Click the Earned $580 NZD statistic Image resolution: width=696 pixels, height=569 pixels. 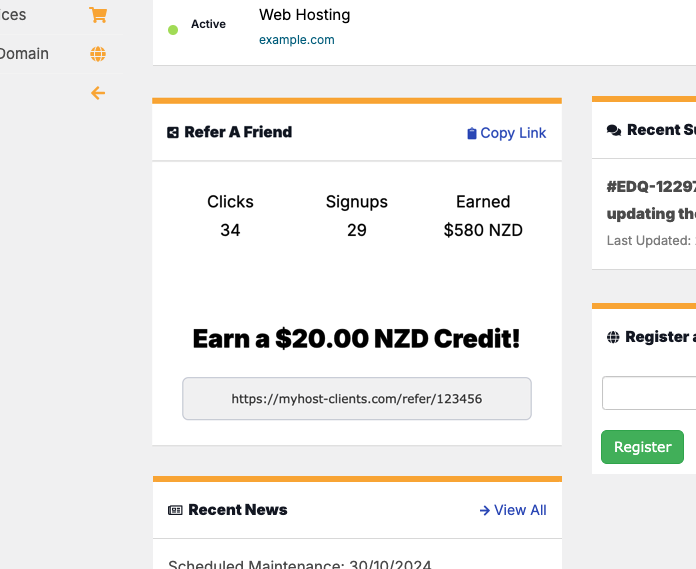[483, 216]
